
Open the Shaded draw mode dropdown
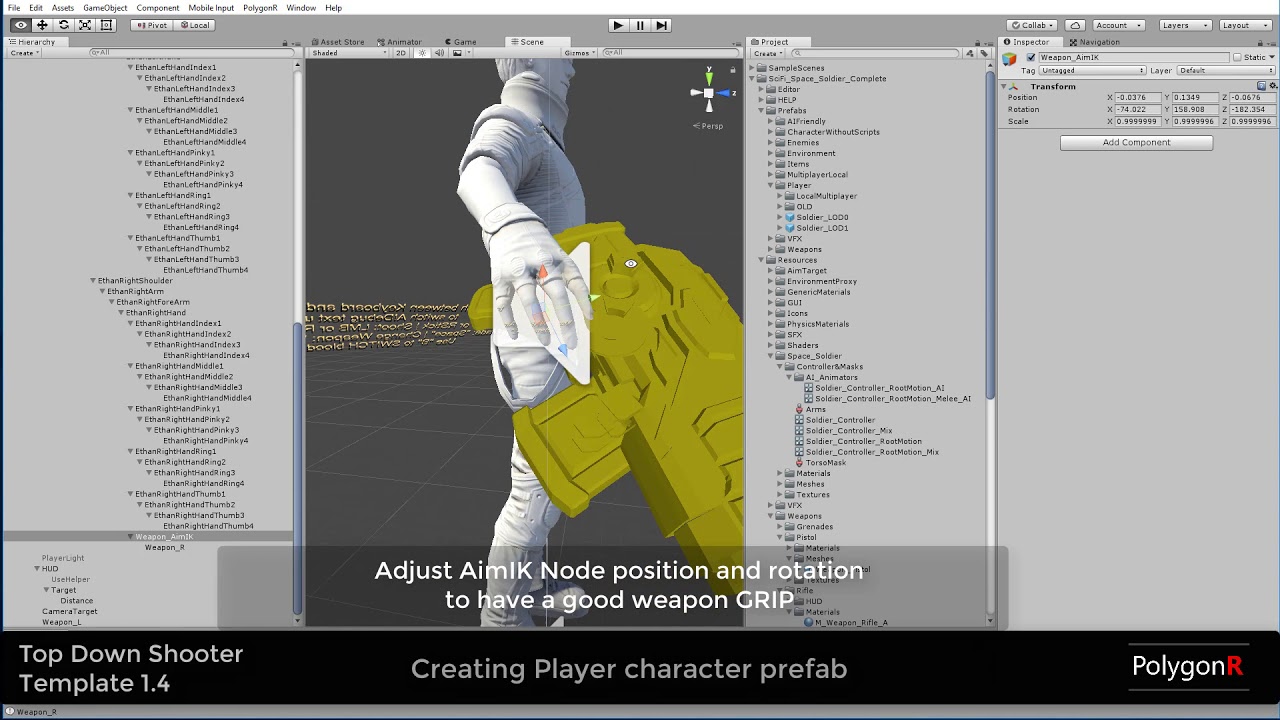tap(349, 53)
